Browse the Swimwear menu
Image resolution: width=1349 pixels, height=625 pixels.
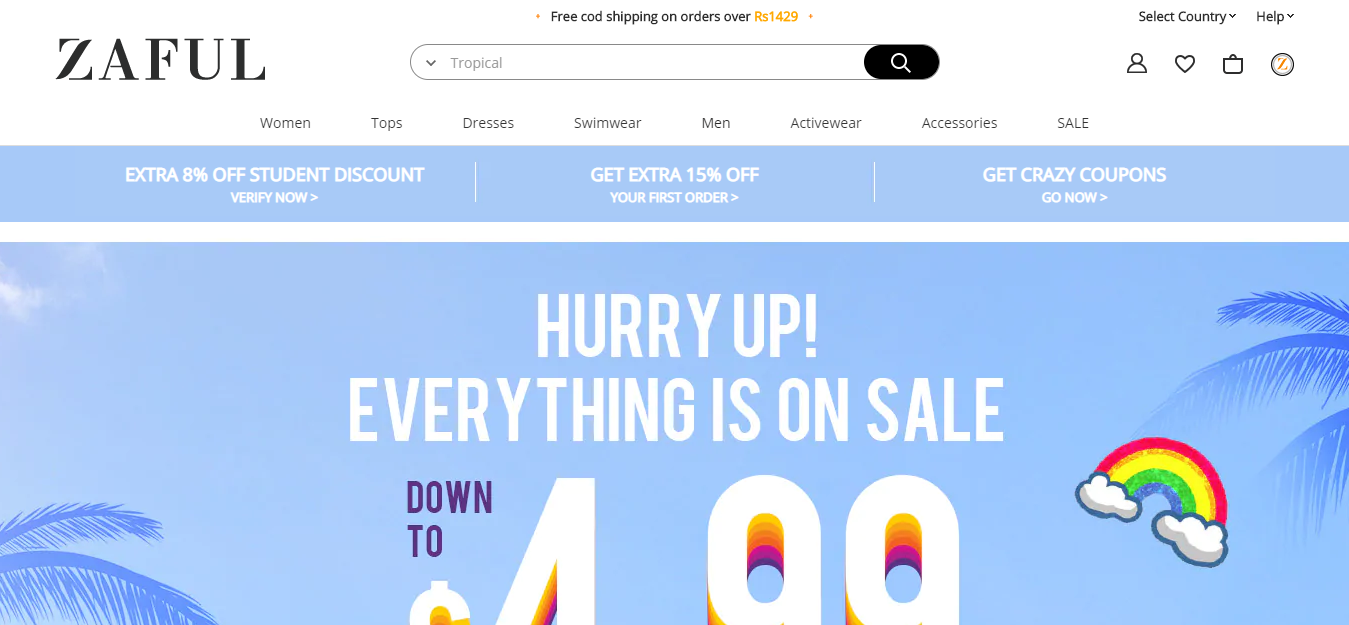pos(607,122)
